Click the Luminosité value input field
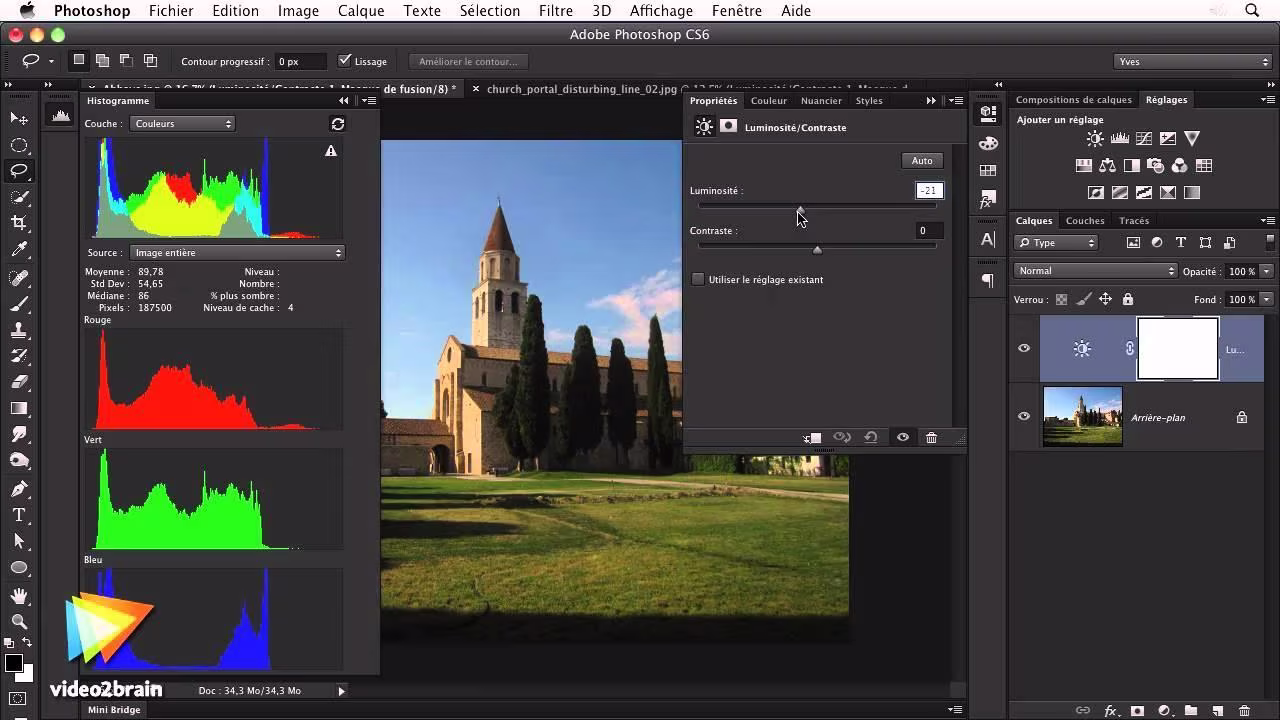 coord(929,191)
